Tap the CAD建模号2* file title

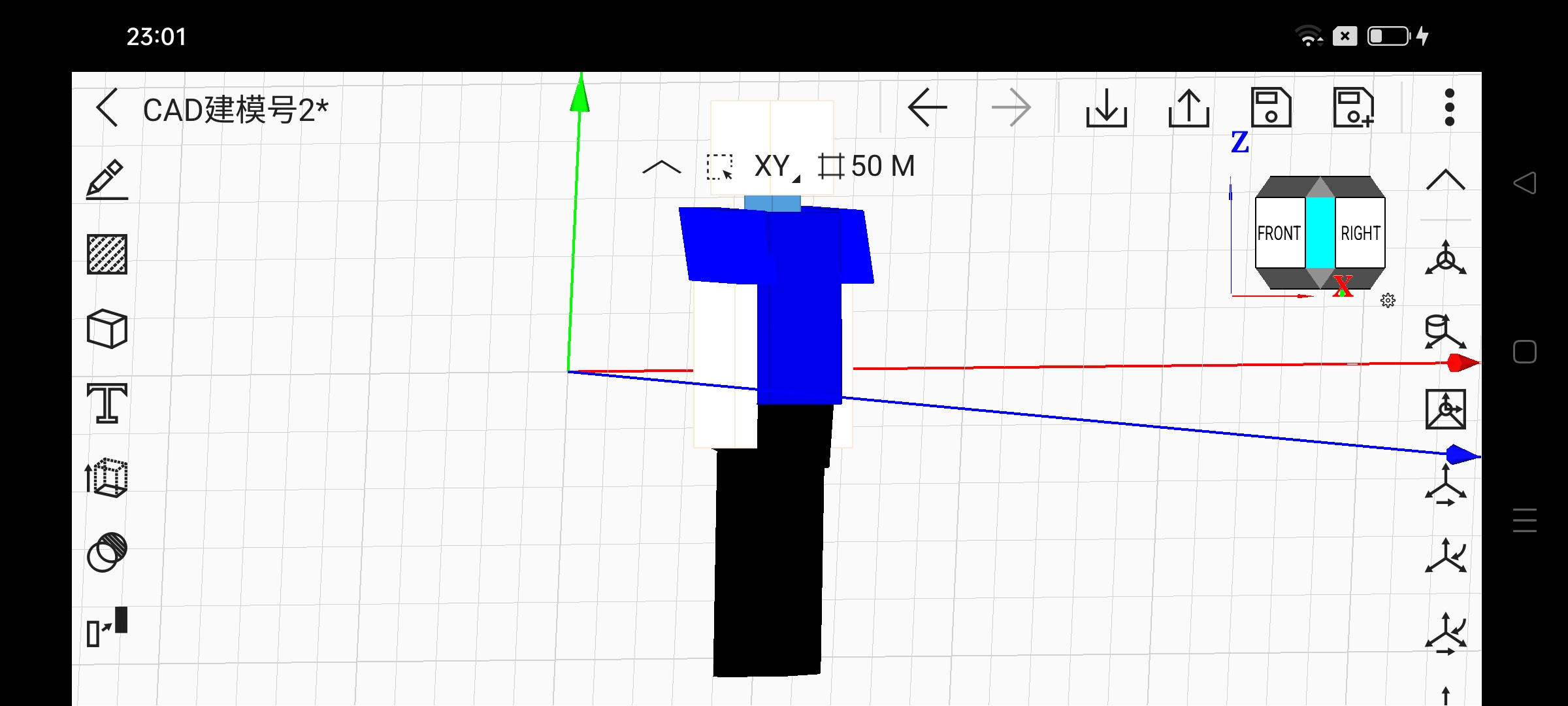[235, 109]
